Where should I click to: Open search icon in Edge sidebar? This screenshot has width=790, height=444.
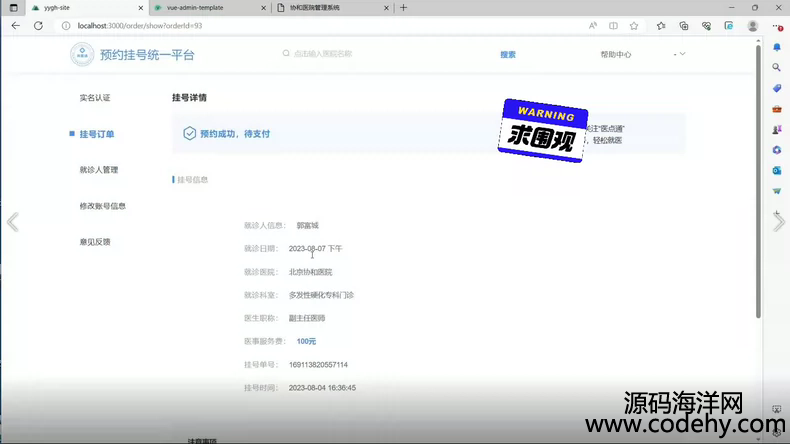[776, 68]
